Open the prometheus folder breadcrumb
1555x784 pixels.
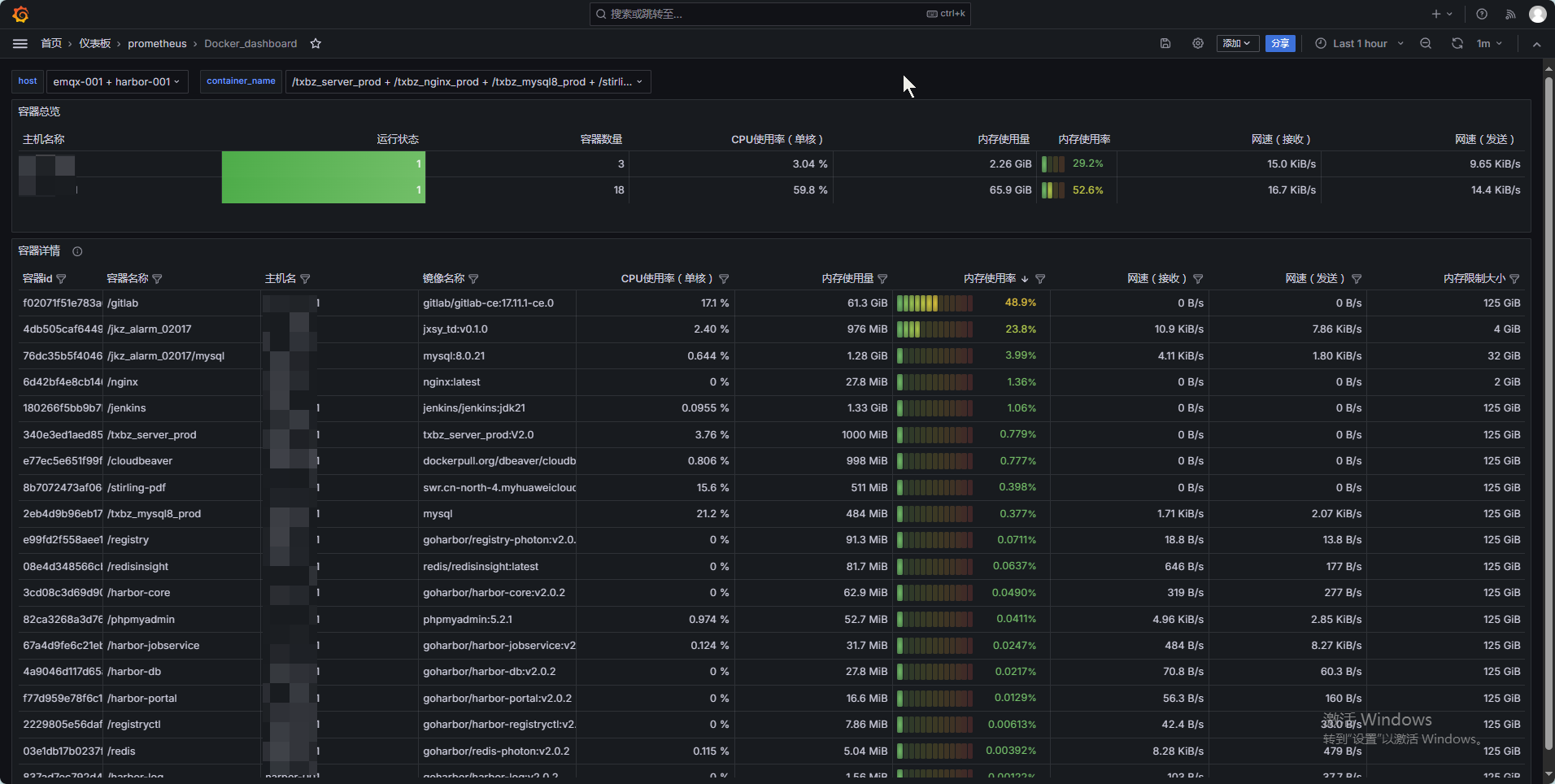pos(157,44)
